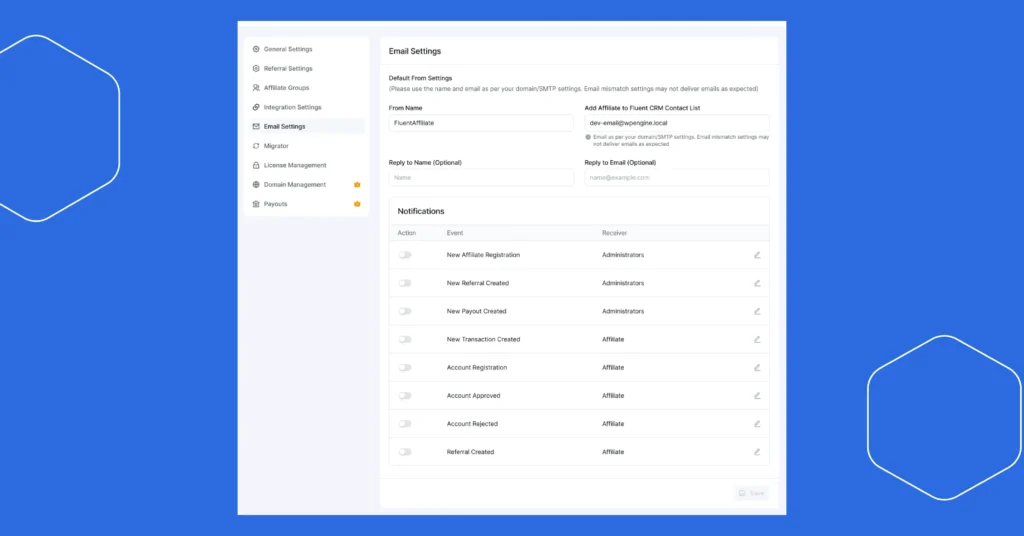Click the Migrator refresh icon
Screen dimensions: 1024x536
pos(256,146)
